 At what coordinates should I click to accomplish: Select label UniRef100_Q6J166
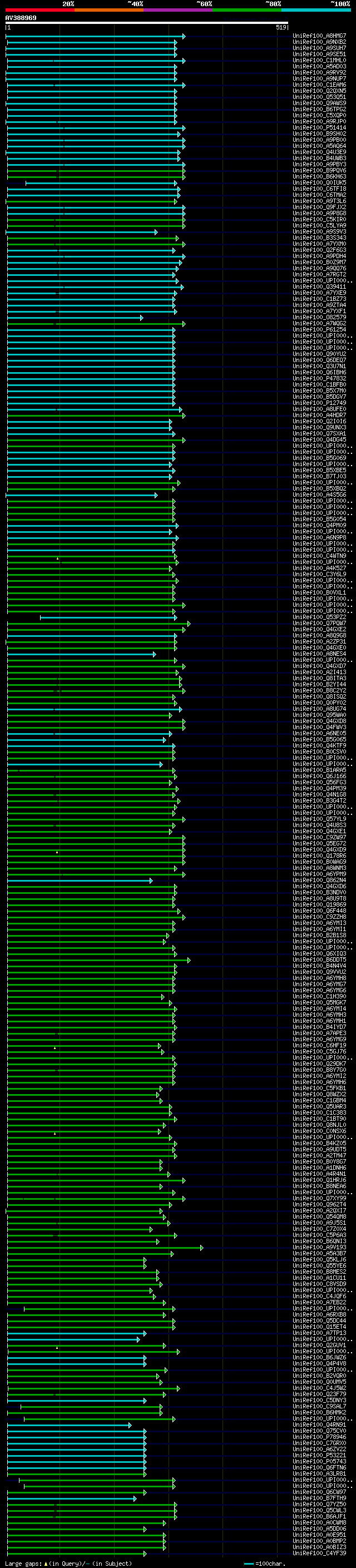point(319,776)
